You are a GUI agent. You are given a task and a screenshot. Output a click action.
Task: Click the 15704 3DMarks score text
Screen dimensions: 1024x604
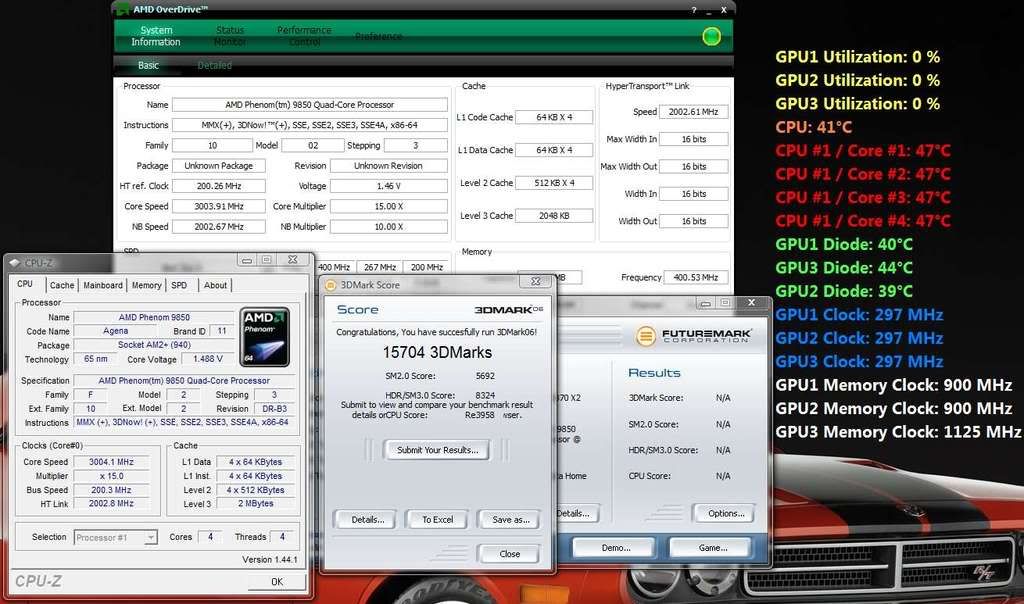(x=437, y=353)
